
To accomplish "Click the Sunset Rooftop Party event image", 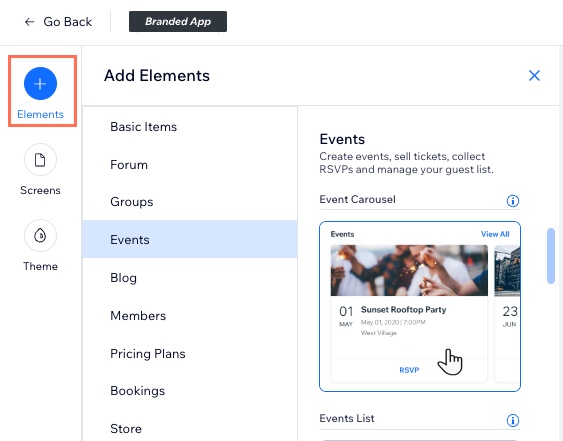I will pos(409,270).
